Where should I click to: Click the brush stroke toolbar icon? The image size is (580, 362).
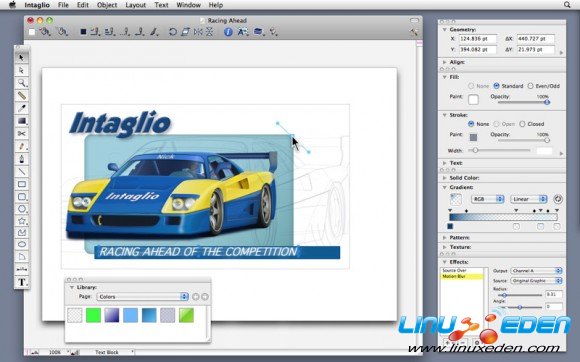point(154,32)
